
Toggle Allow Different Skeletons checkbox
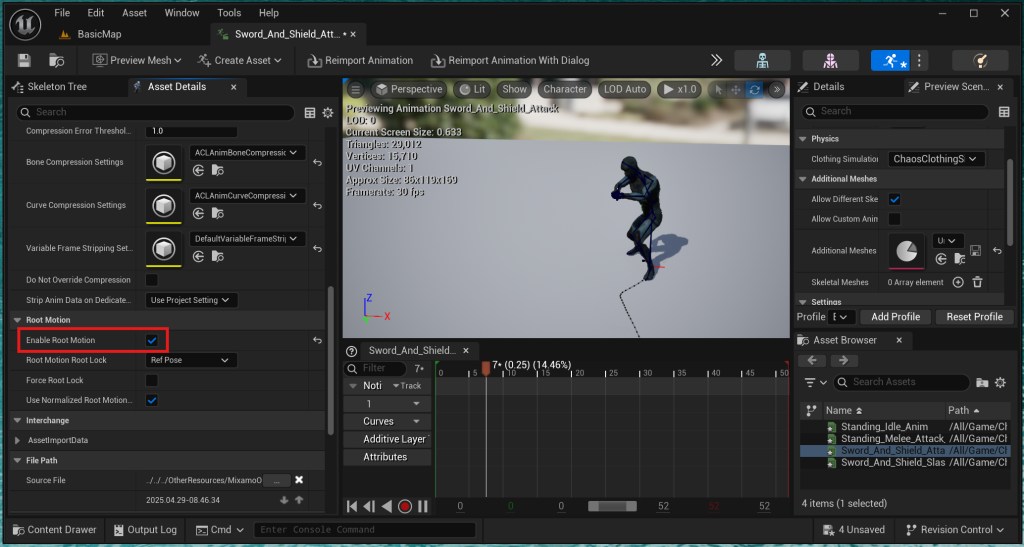(895, 199)
